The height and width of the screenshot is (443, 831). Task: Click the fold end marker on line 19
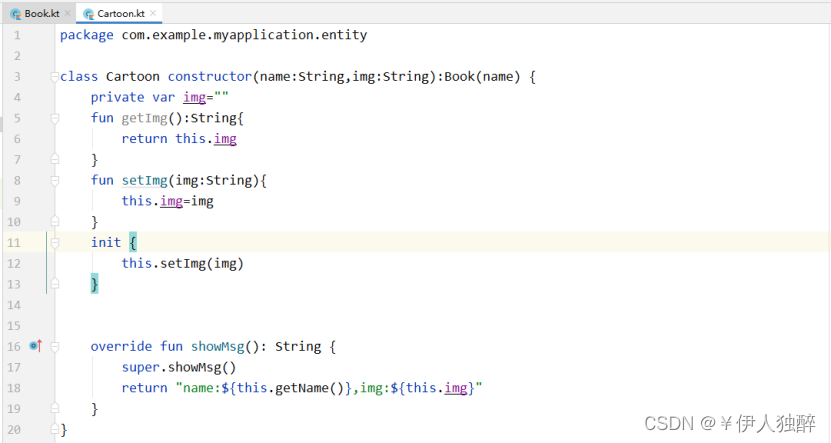(x=55, y=409)
